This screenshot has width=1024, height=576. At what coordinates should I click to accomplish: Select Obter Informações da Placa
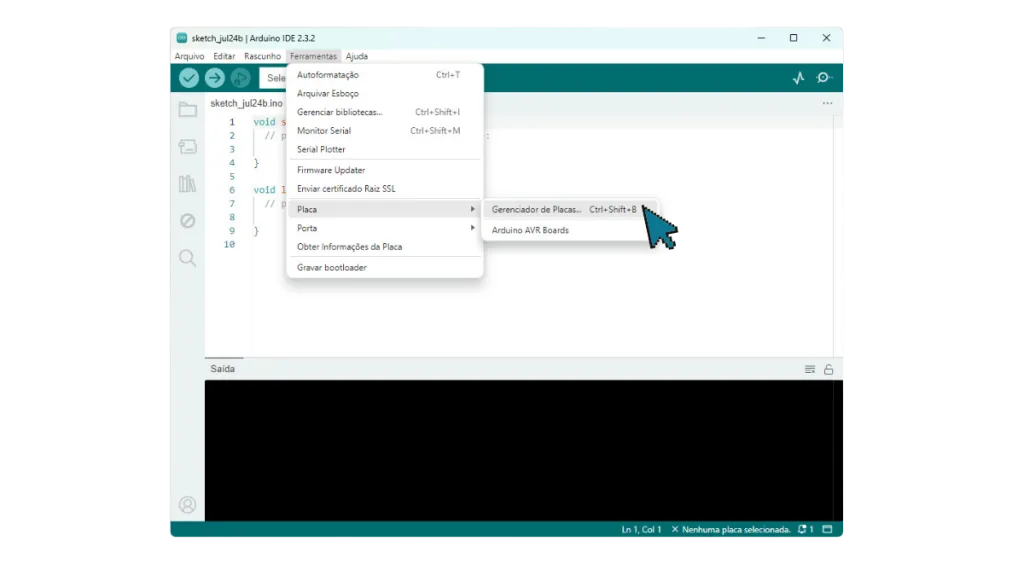pyautogui.click(x=385, y=247)
